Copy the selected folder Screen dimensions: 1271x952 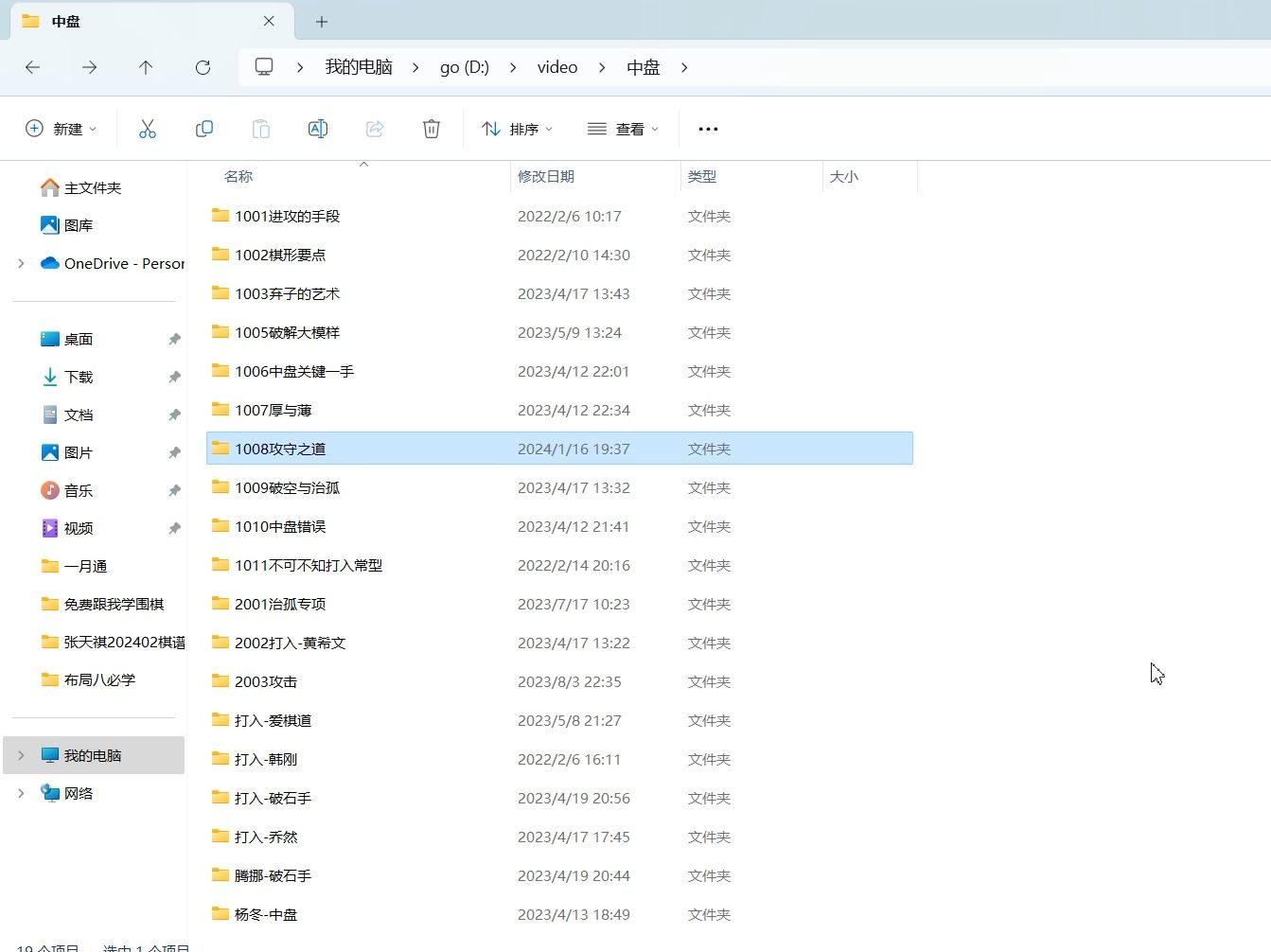204,129
